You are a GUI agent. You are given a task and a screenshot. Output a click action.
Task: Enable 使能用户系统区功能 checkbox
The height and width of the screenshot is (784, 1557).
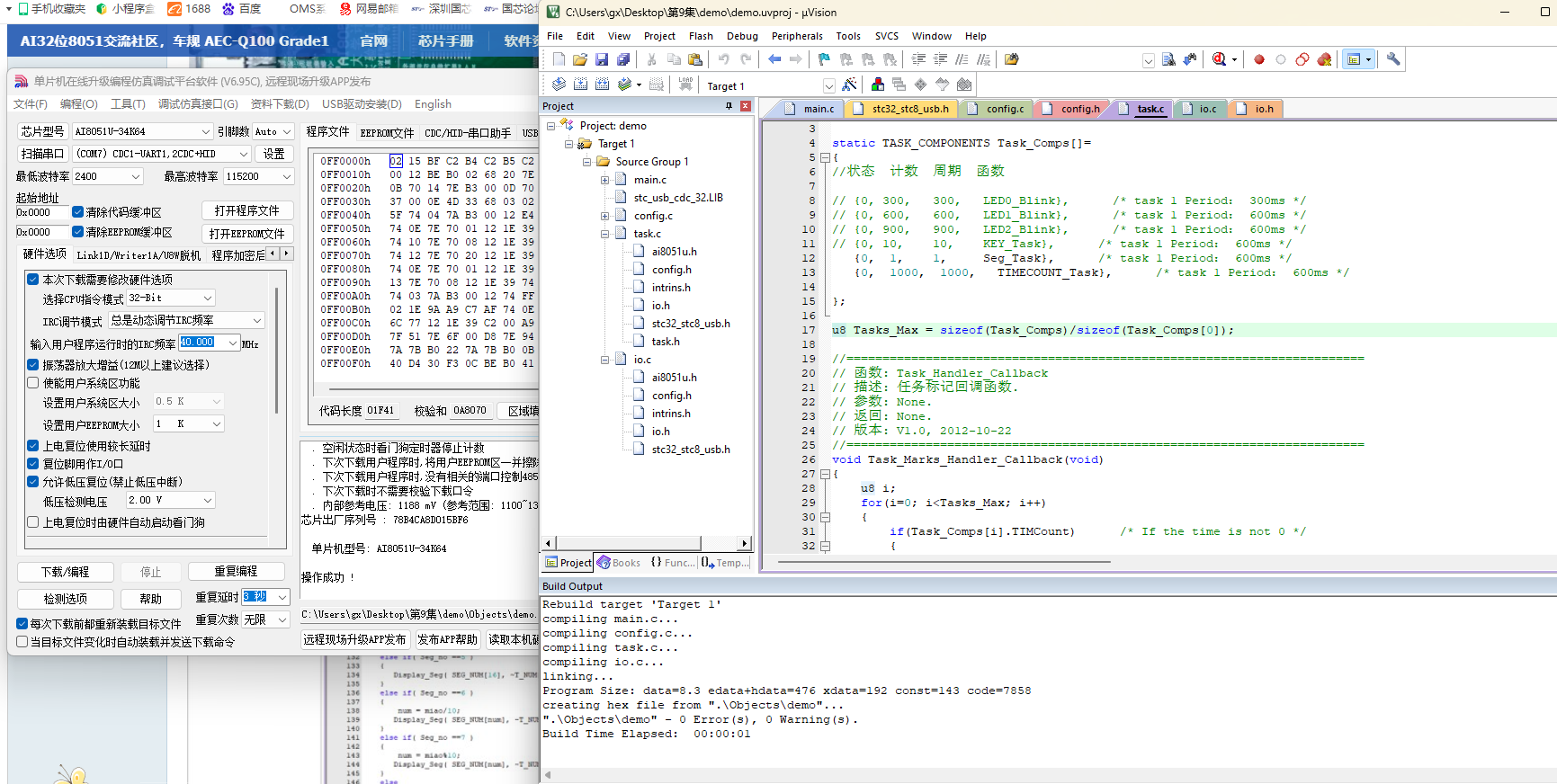coord(33,383)
